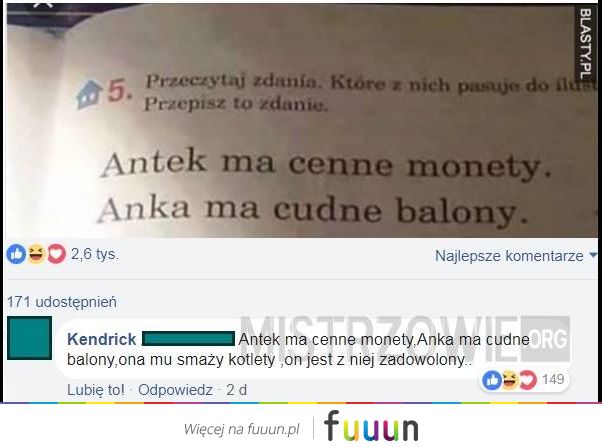Click Lubię to! under the comment
Image resolution: width=602 pixels, height=447 pixels.
pyautogui.click(x=96, y=390)
